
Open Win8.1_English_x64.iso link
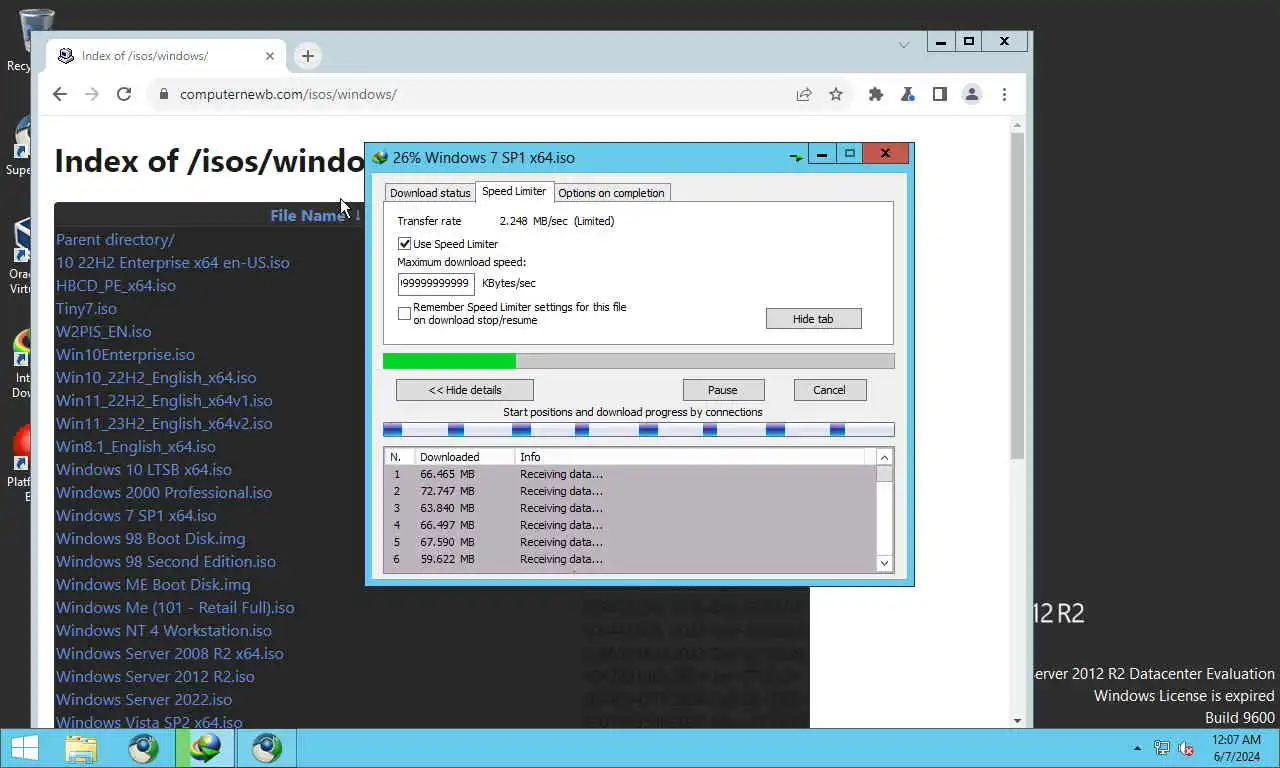coord(136,447)
